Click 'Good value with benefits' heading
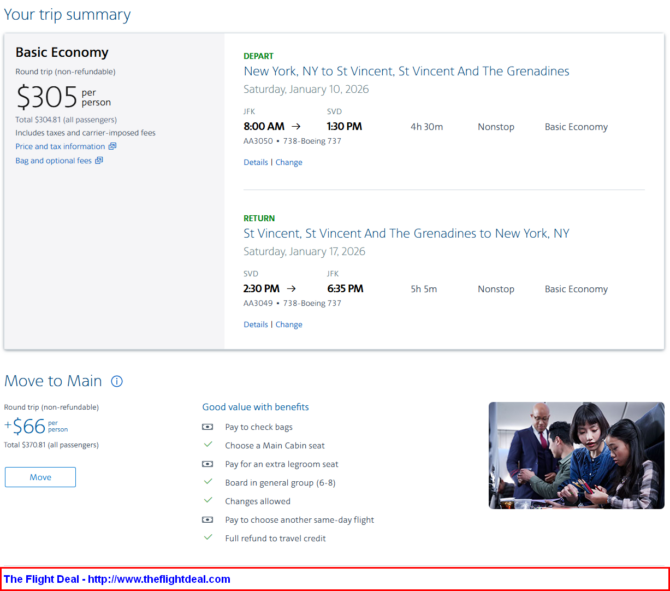The height and width of the screenshot is (591, 670). click(x=256, y=407)
